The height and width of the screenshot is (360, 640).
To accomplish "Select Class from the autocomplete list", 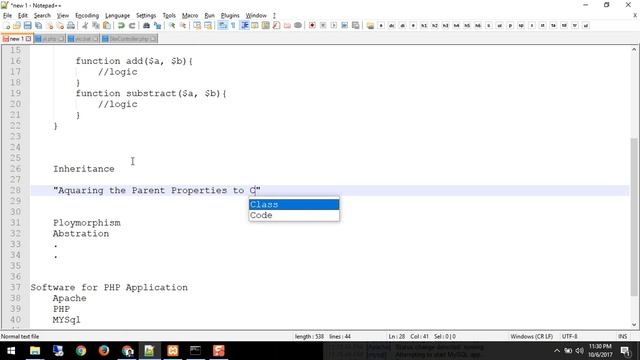I will [294, 204].
